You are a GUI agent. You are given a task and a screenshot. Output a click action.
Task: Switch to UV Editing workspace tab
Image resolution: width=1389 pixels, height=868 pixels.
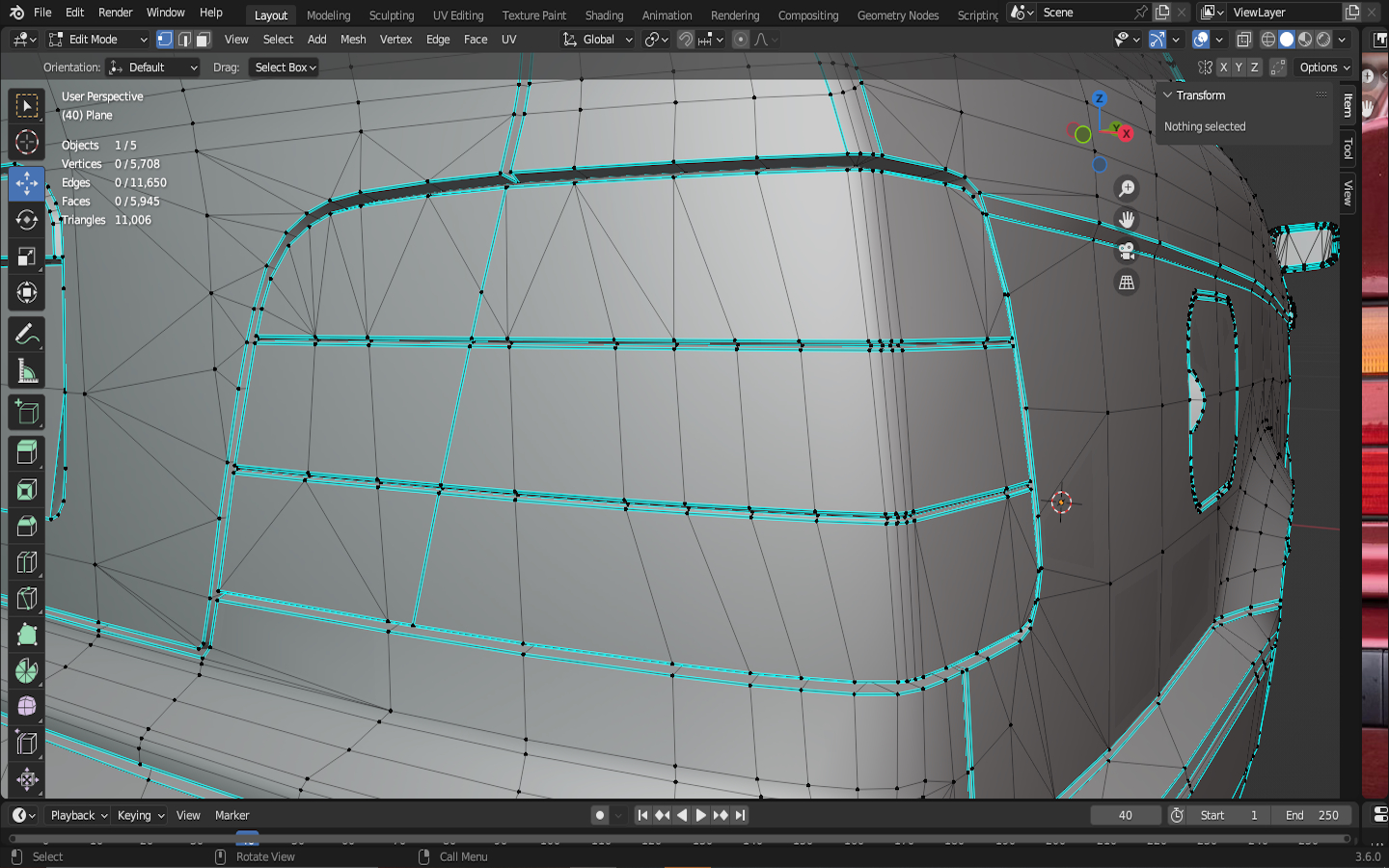tap(458, 14)
